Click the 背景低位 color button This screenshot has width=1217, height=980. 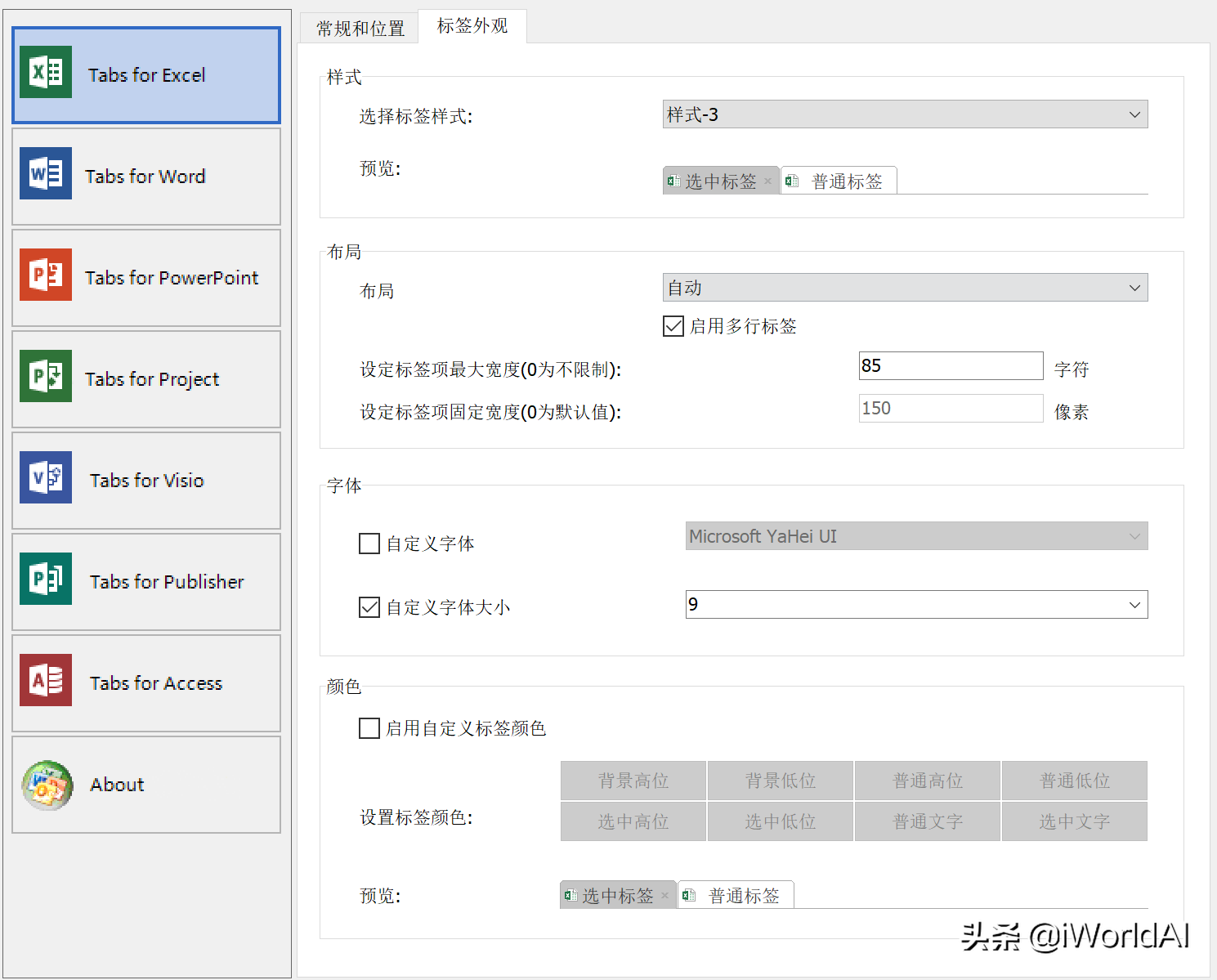tap(781, 781)
